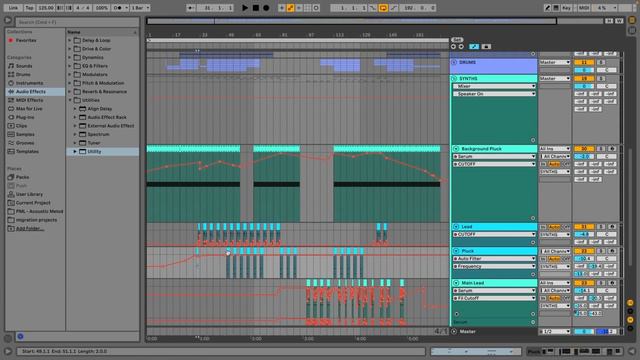Select the Tuner device in browser
640x360 pixels.
[x=94, y=143]
